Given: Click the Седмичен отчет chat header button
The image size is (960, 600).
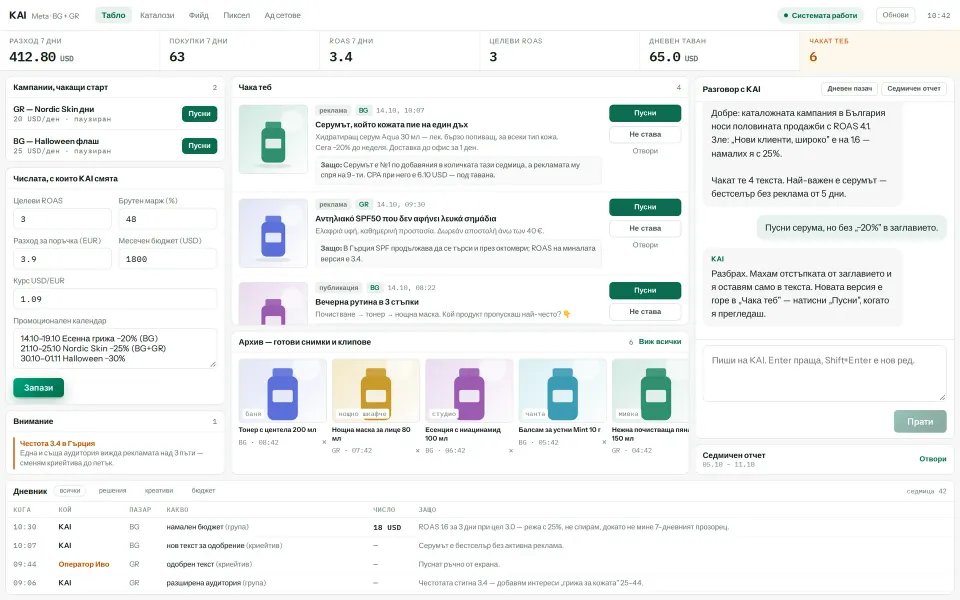Looking at the screenshot, I should pos(913,89).
